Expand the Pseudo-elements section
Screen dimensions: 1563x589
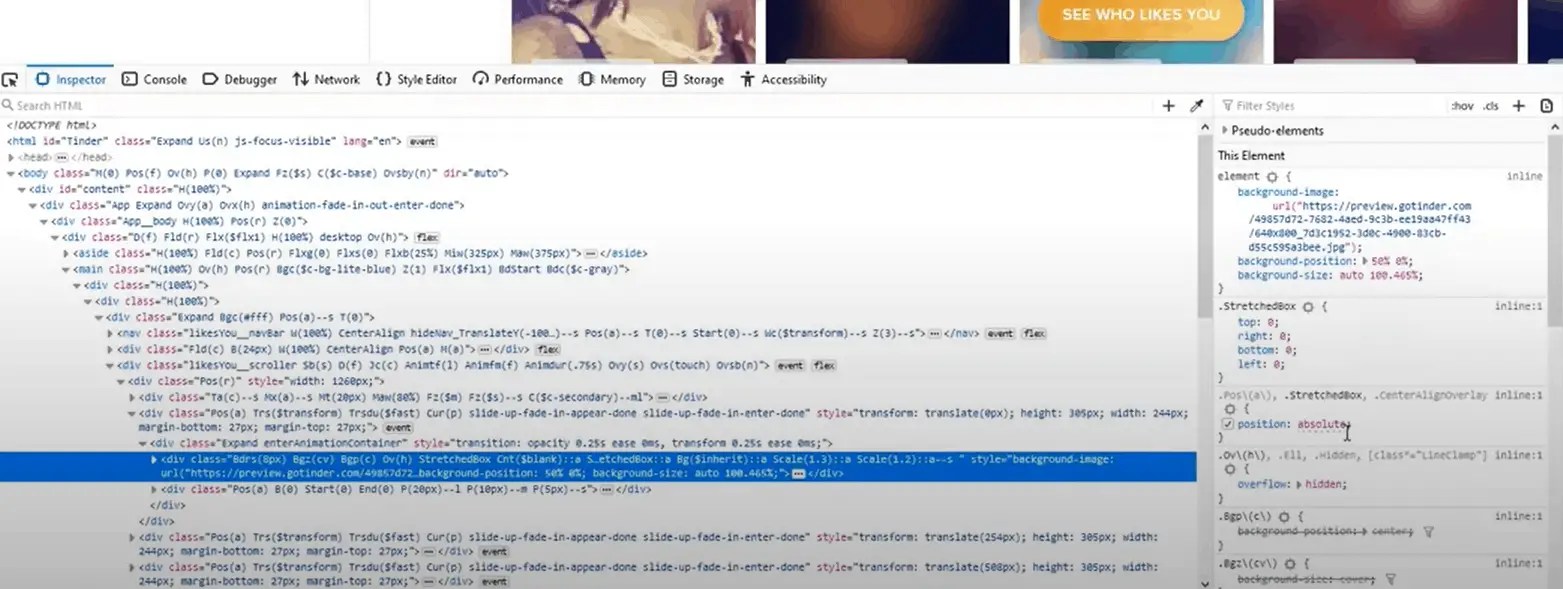click(x=1226, y=129)
